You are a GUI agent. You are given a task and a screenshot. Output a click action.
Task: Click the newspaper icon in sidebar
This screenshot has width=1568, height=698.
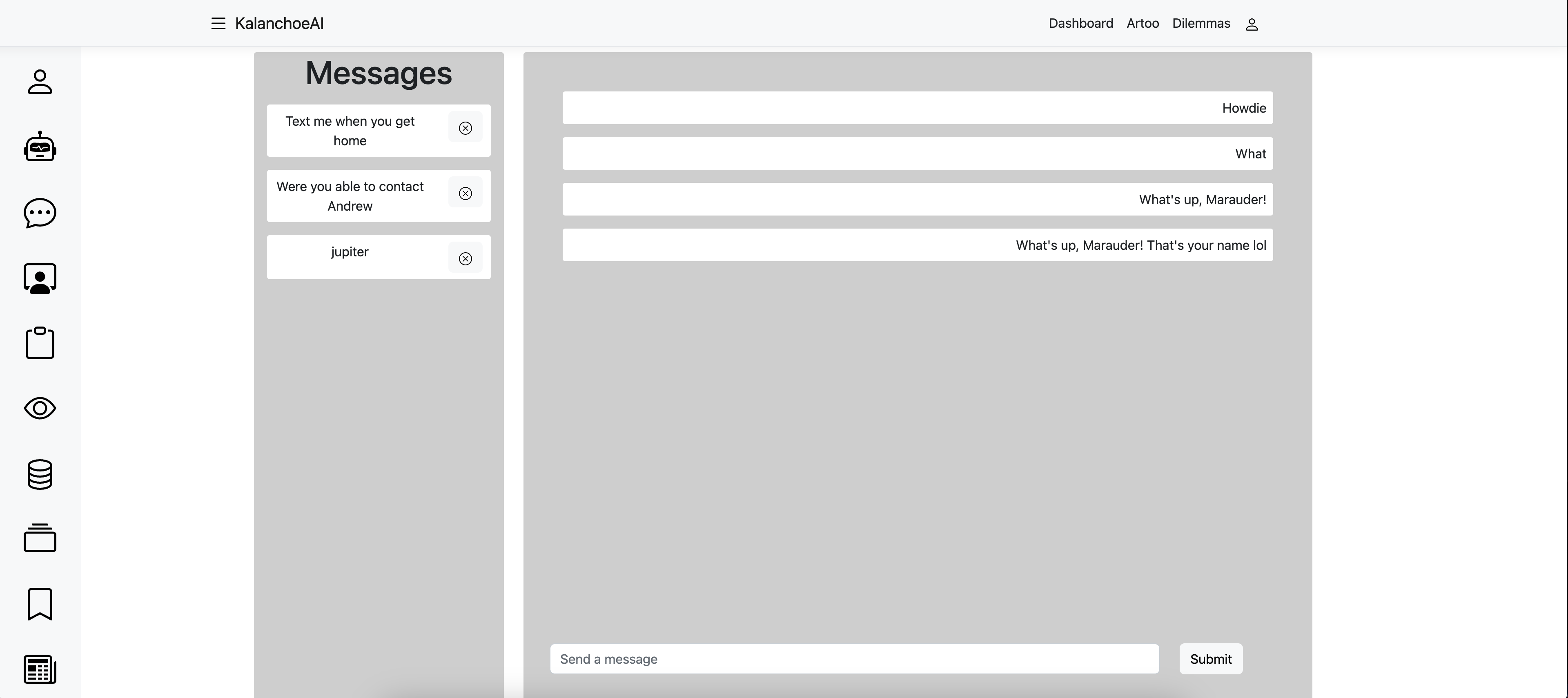coord(40,669)
